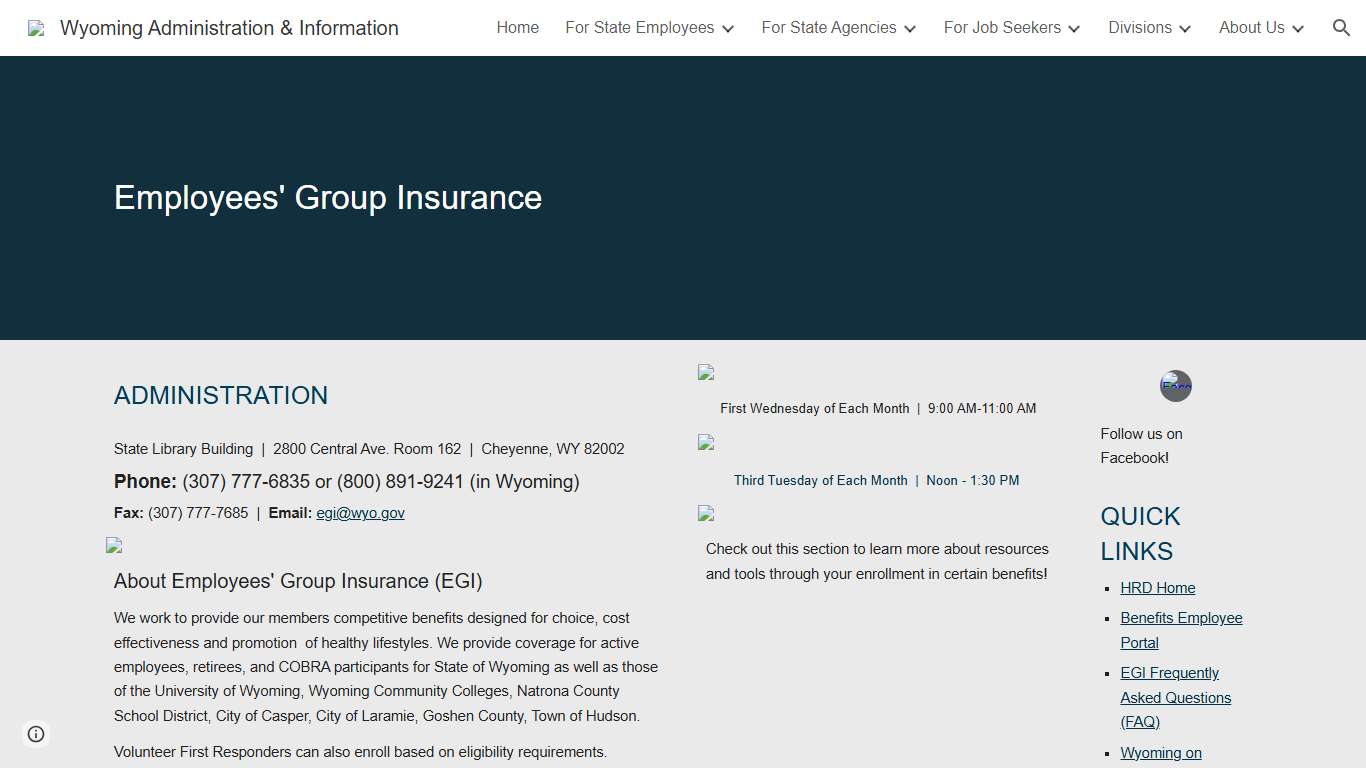Open the search icon in the navigation bar
The width and height of the screenshot is (1366, 768).
tap(1341, 28)
